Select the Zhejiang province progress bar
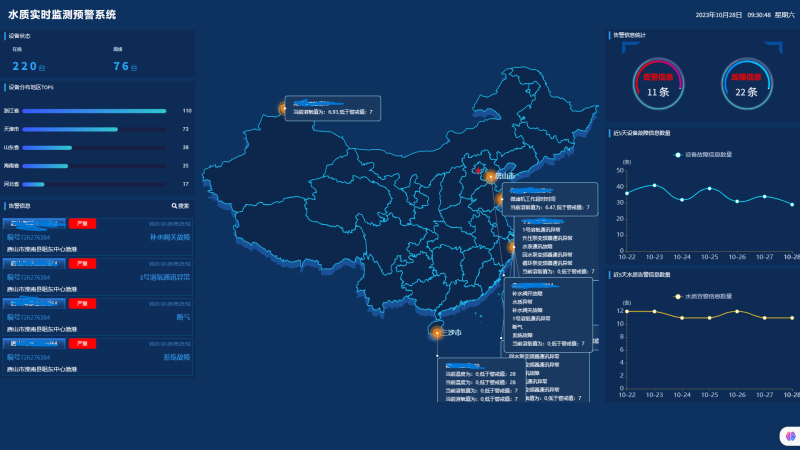Viewport: 800px width, 450px height. [94, 111]
